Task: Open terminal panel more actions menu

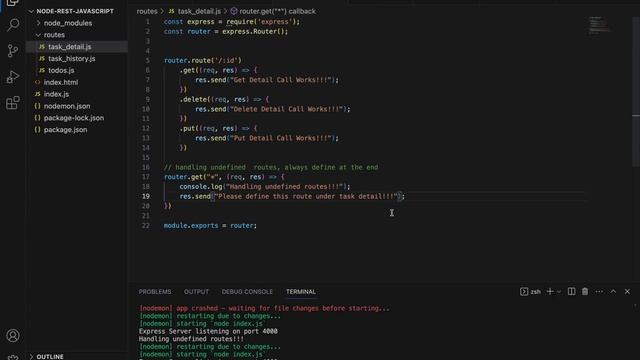Action: tap(599, 291)
